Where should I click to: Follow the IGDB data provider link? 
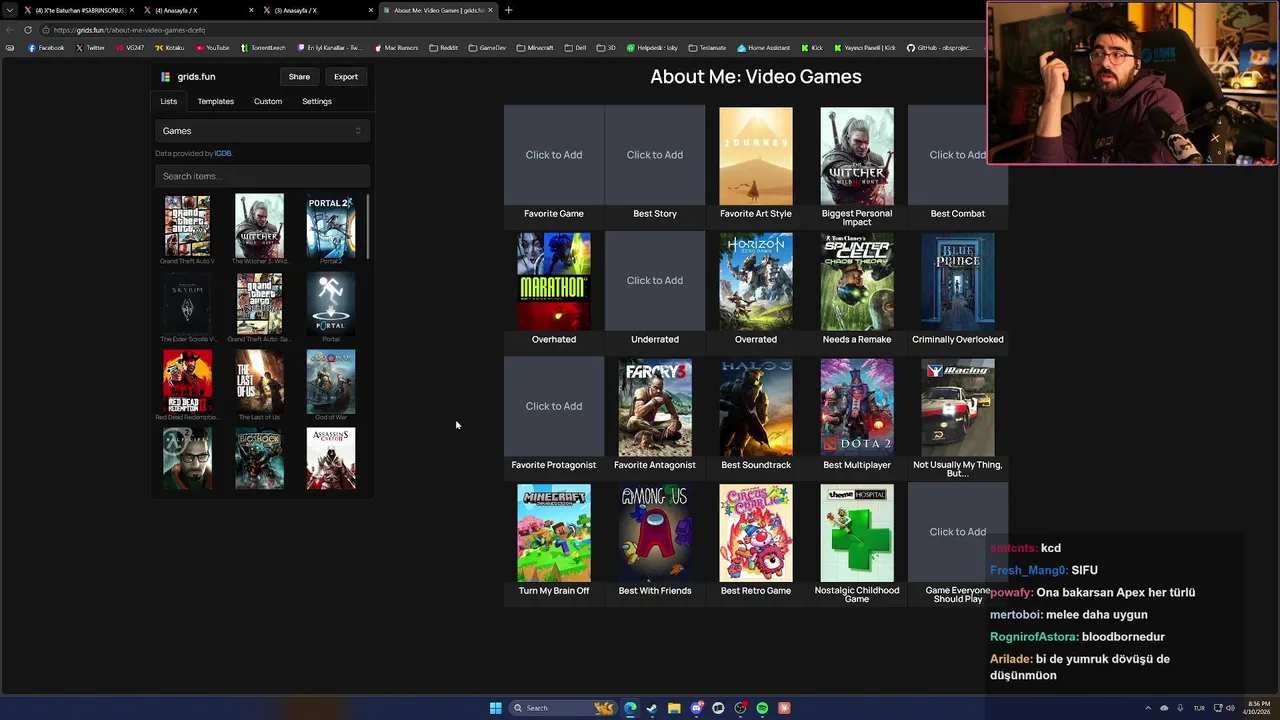(223, 153)
